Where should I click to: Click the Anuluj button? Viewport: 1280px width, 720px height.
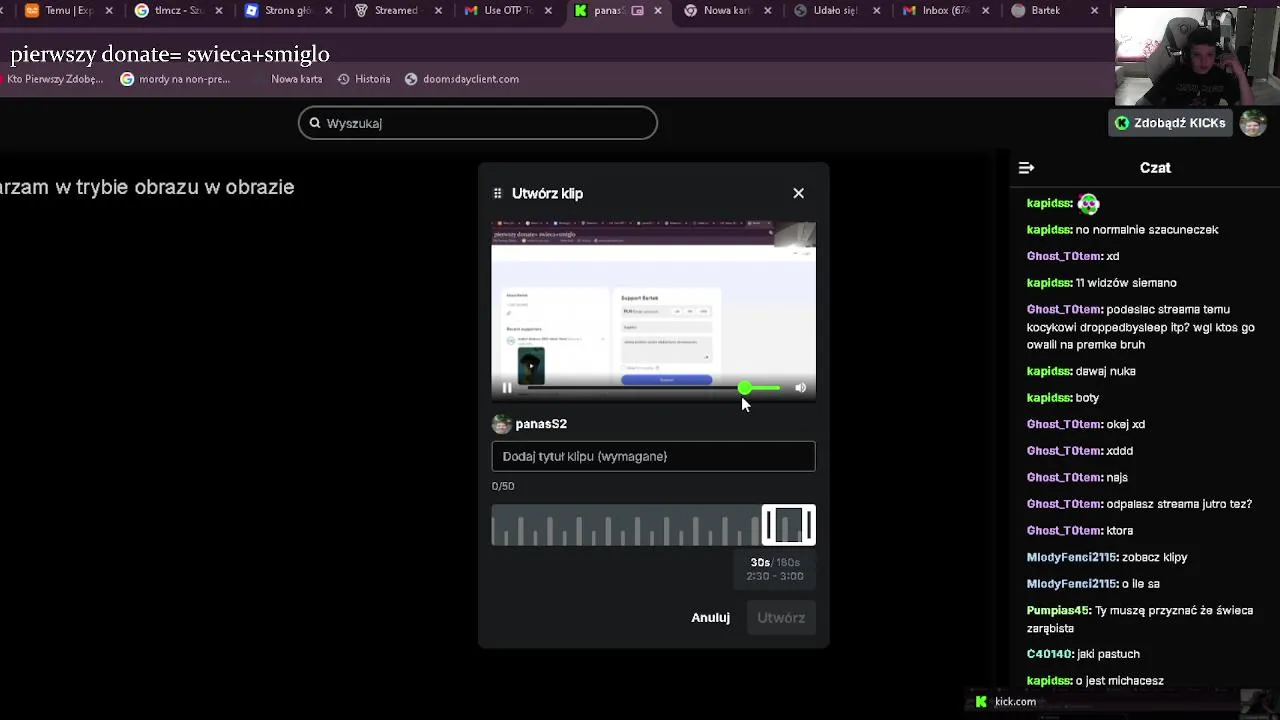(x=710, y=617)
